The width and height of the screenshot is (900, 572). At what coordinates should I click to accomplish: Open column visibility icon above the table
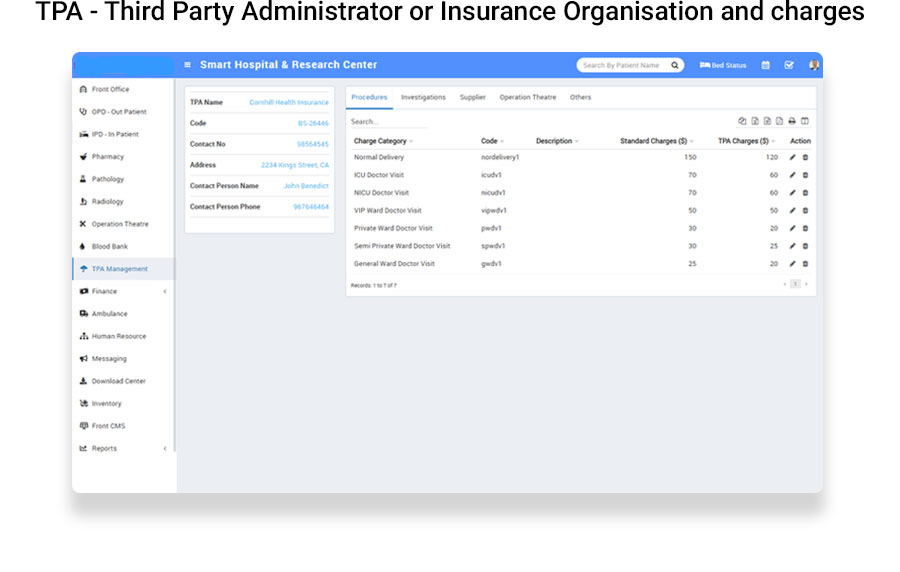coord(805,121)
